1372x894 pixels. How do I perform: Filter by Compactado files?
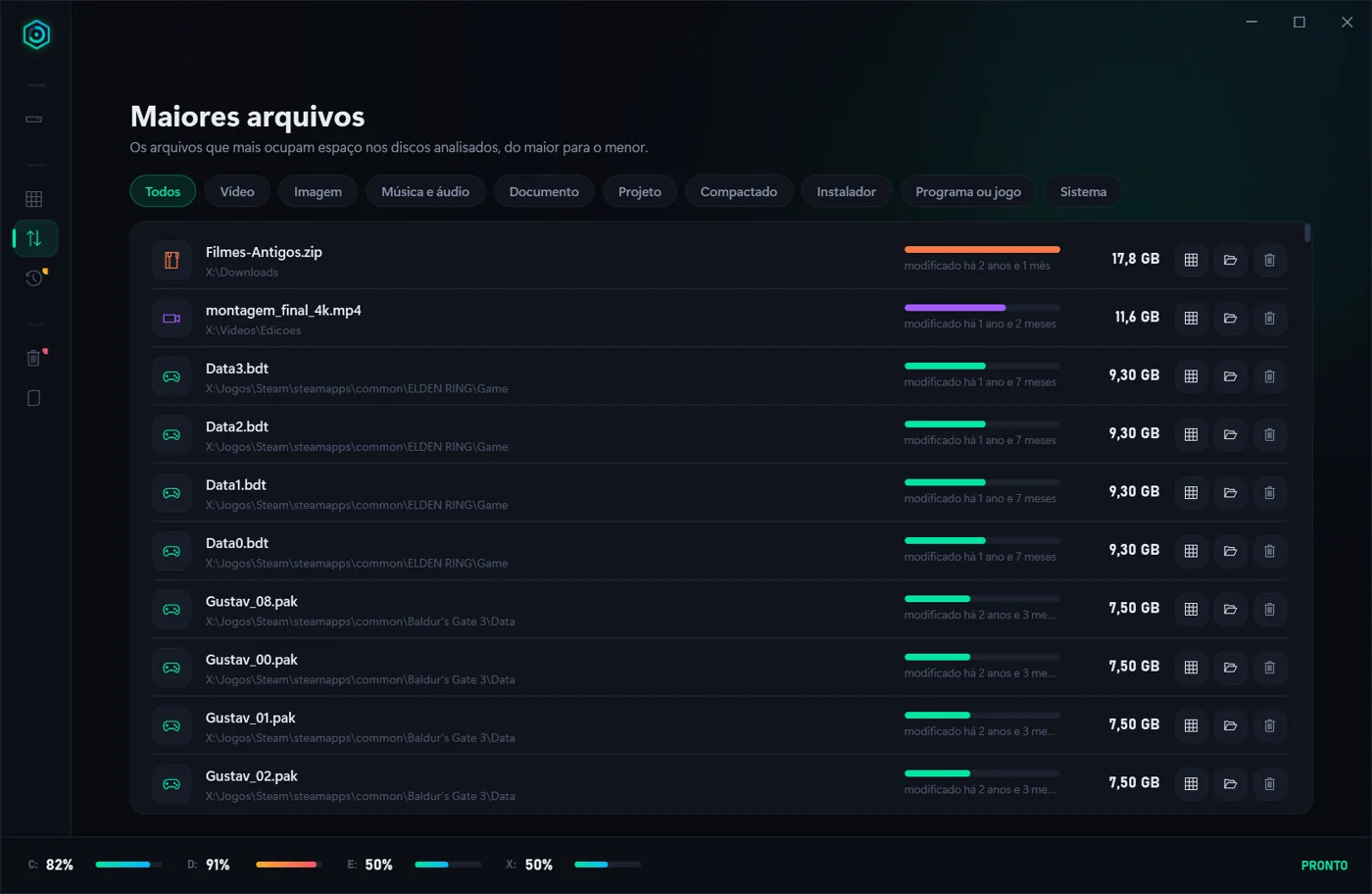coord(739,191)
